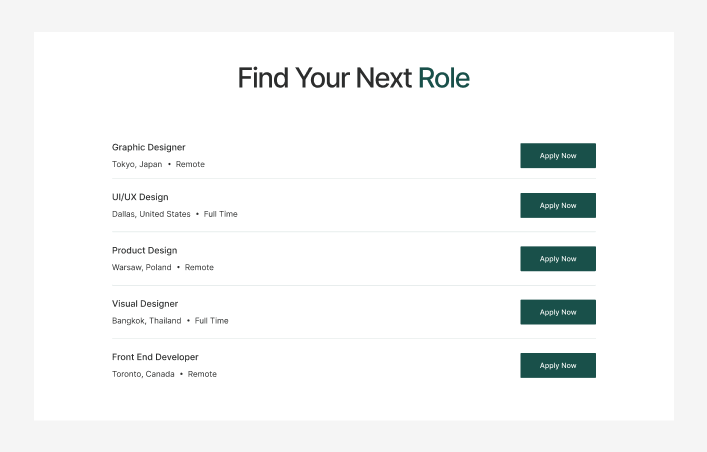Select the Bangkok, Thailand location
The image size is (707, 452).
147,321
